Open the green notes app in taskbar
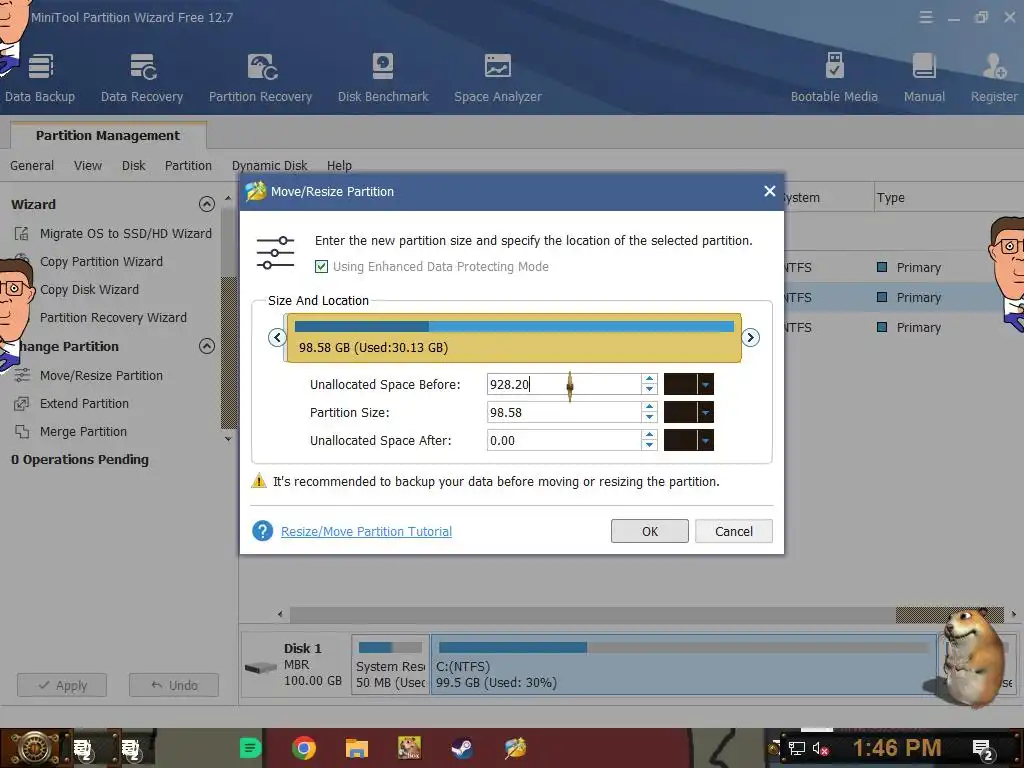The height and width of the screenshot is (768, 1024). tap(250, 748)
